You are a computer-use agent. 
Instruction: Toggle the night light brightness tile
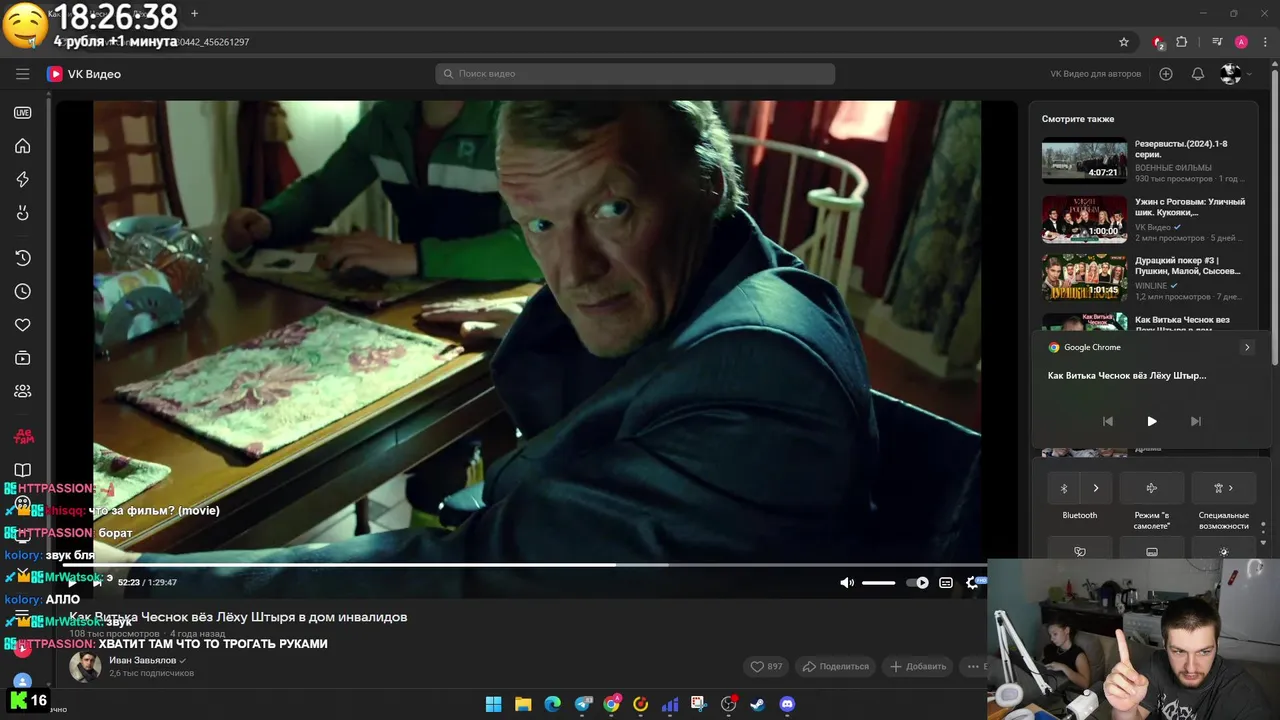tap(1224, 551)
